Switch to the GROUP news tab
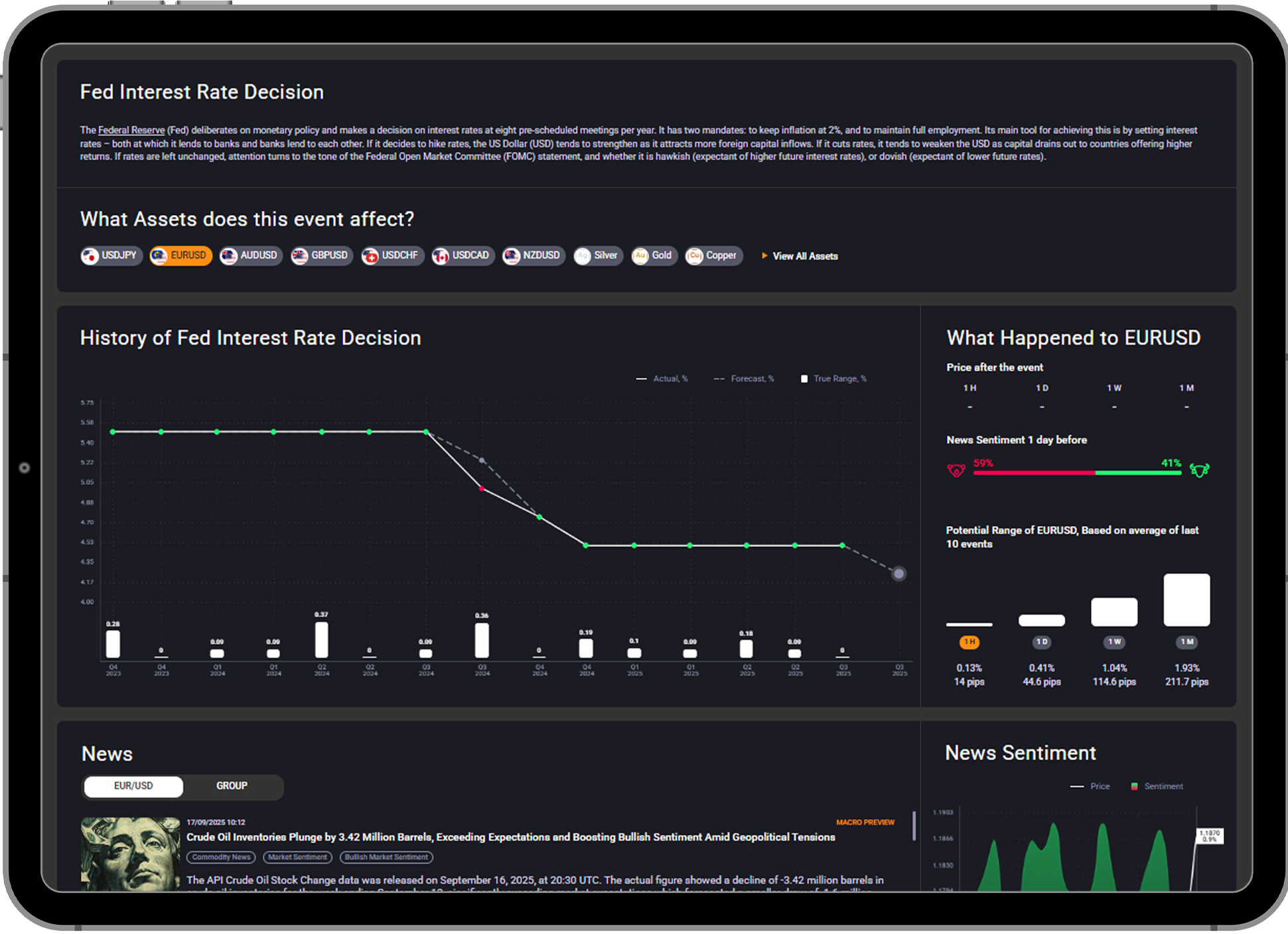1288x934 pixels. point(232,786)
